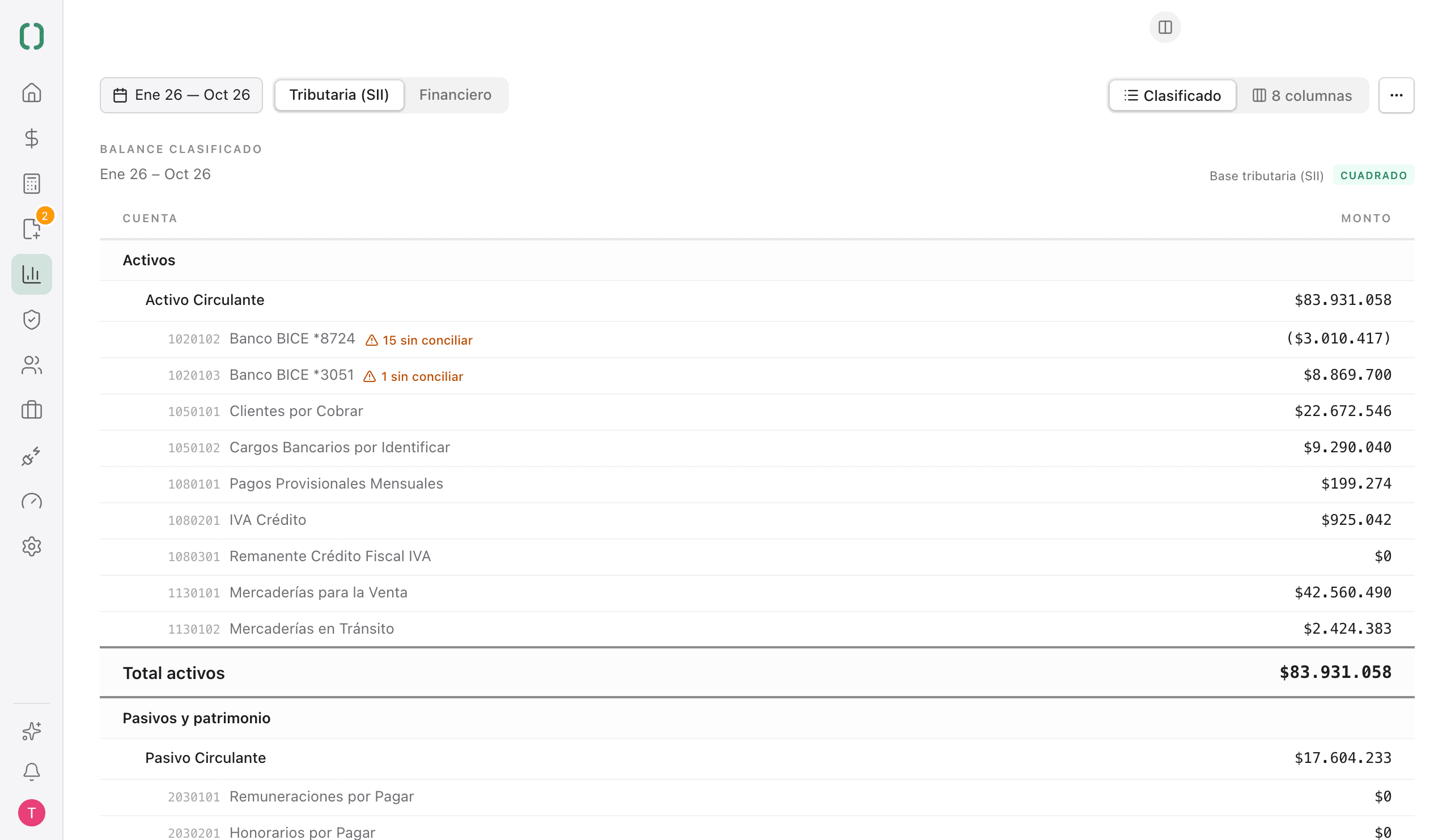Open the 1 sin conciliar warning
1451x840 pixels.
pos(413,376)
